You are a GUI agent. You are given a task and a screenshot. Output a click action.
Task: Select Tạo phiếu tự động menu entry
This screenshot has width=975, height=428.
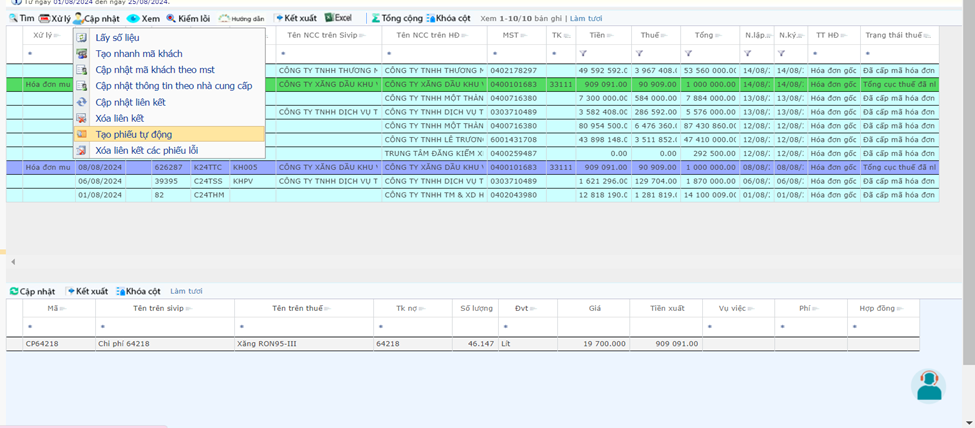click(133, 134)
